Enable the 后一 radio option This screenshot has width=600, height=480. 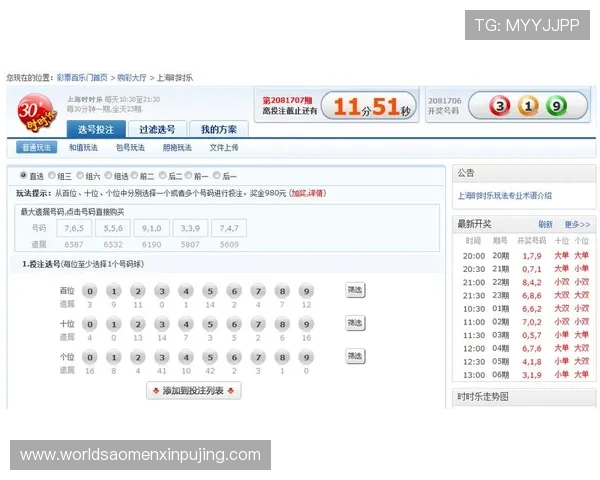217,175
